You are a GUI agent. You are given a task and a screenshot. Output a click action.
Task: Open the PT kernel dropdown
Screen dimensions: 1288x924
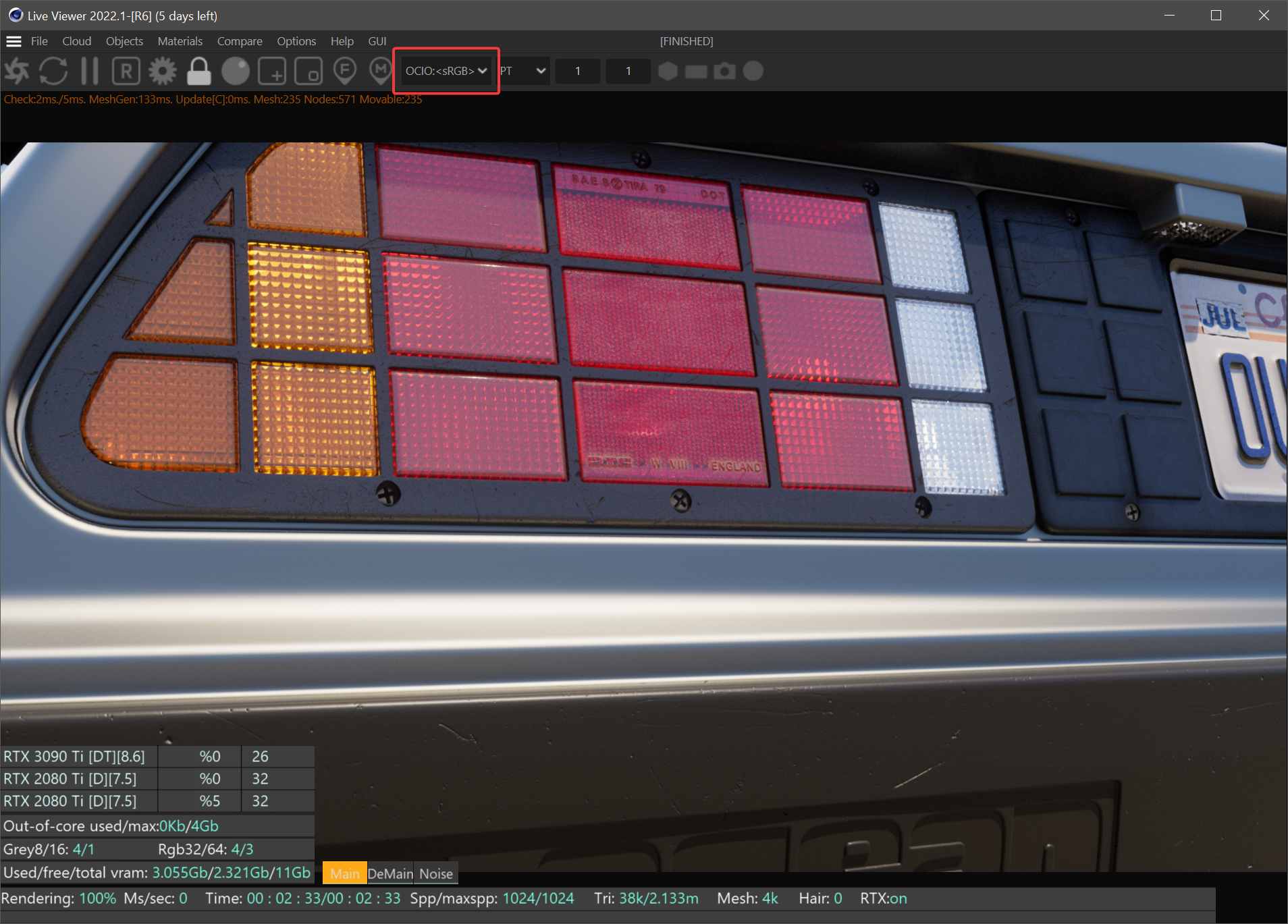click(x=523, y=71)
